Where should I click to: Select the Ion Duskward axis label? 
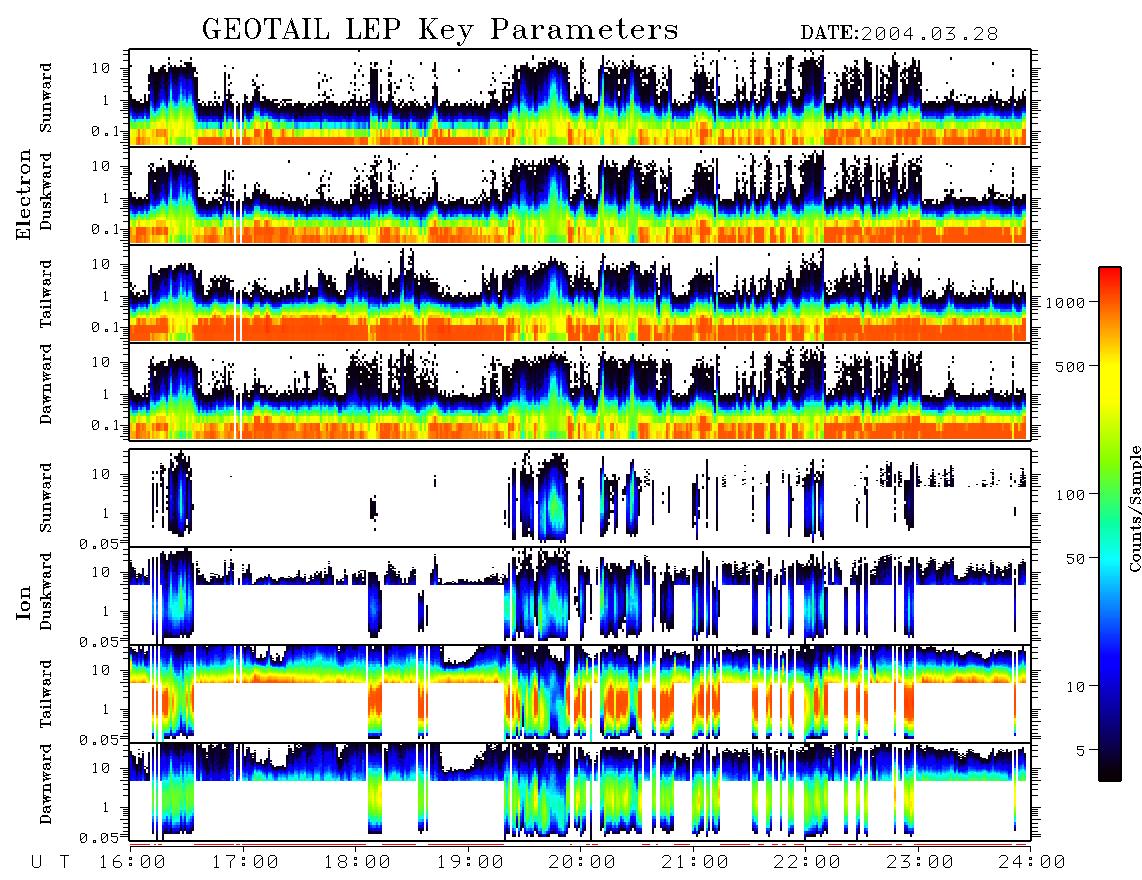47,591
